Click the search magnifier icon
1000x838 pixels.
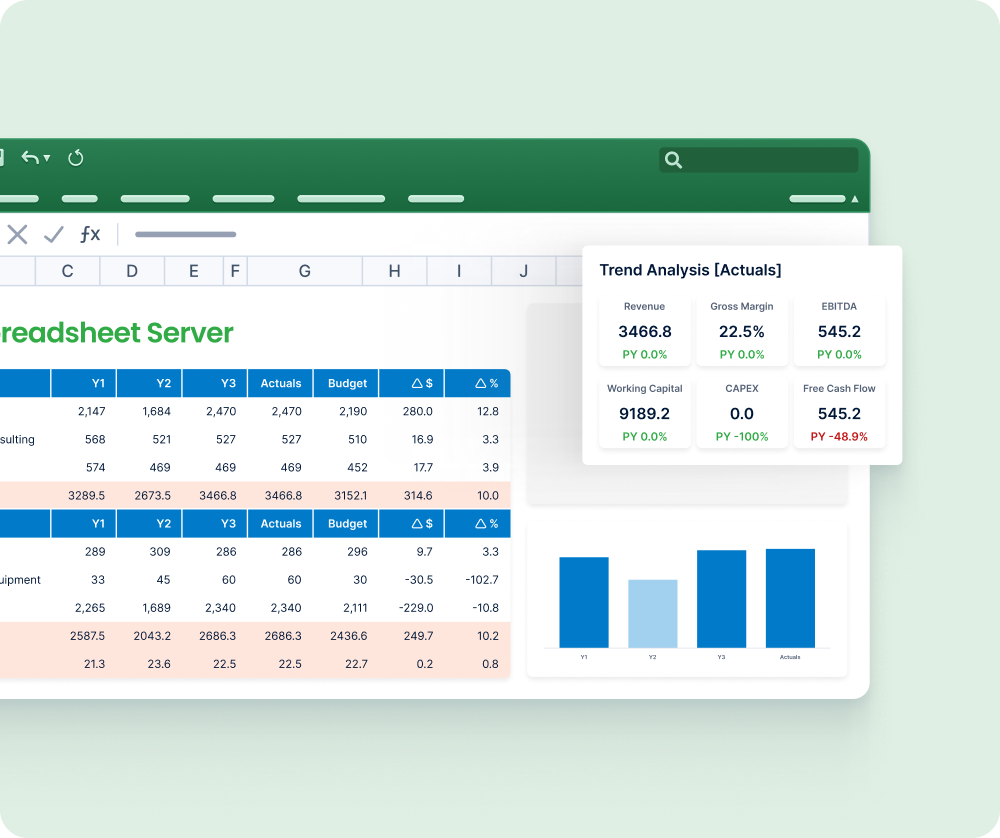(x=673, y=160)
